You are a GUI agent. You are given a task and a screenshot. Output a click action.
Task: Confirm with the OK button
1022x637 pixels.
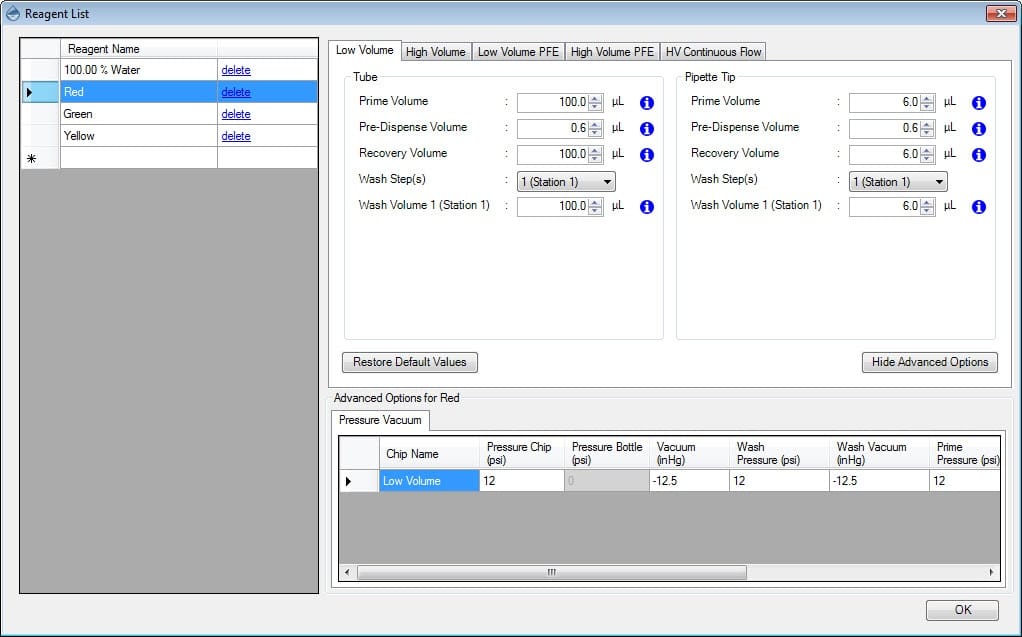pyautogui.click(x=962, y=610)
